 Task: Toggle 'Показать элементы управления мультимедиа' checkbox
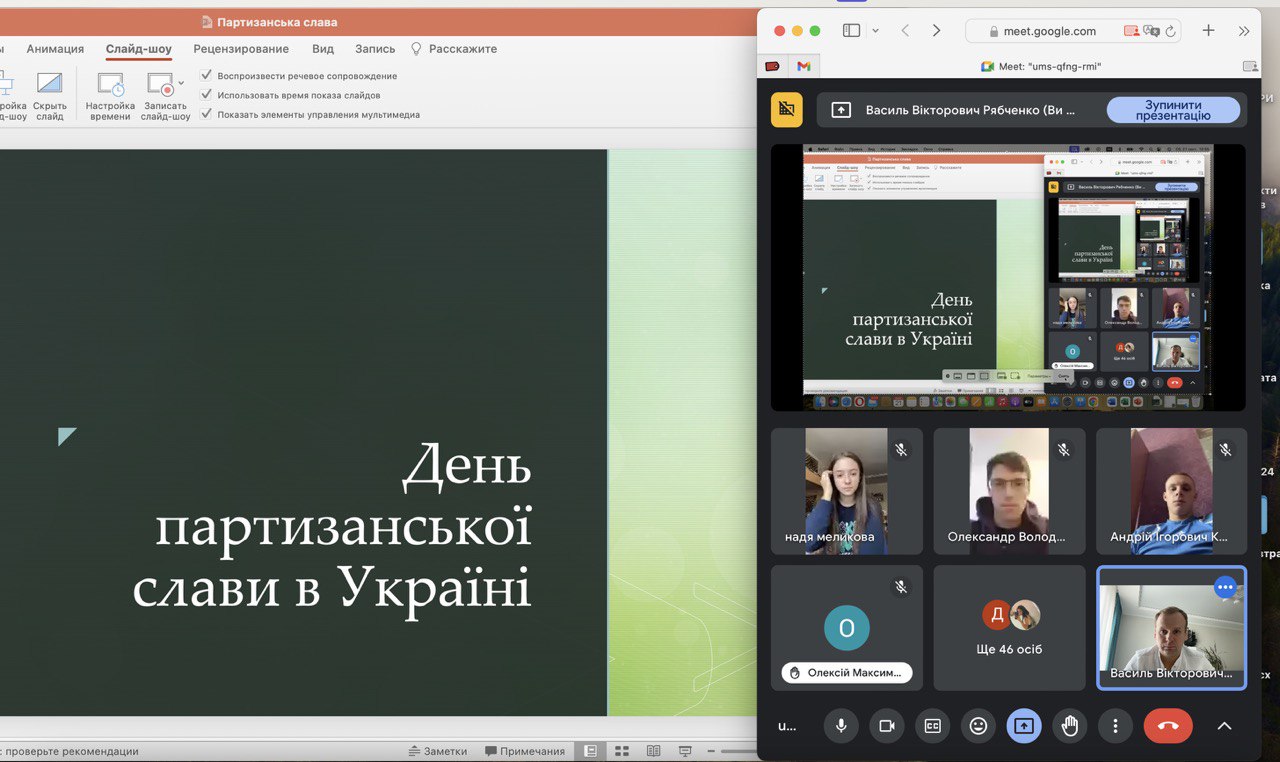coord(206,114)
